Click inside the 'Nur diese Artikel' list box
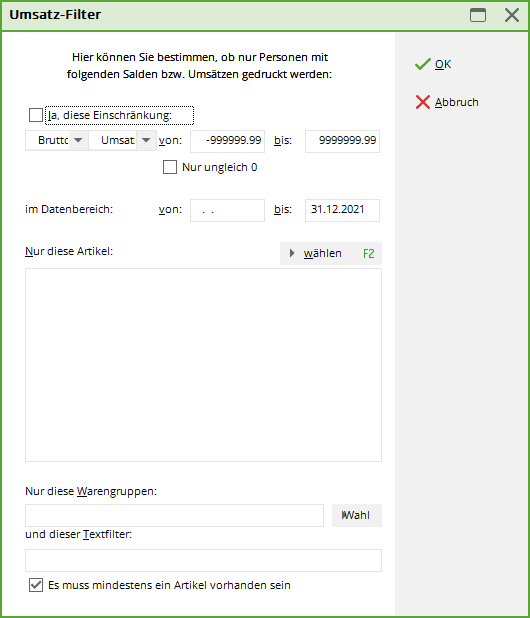Viewport: 530px width, 618px height. pyautogui.click(x=203, y=365)
